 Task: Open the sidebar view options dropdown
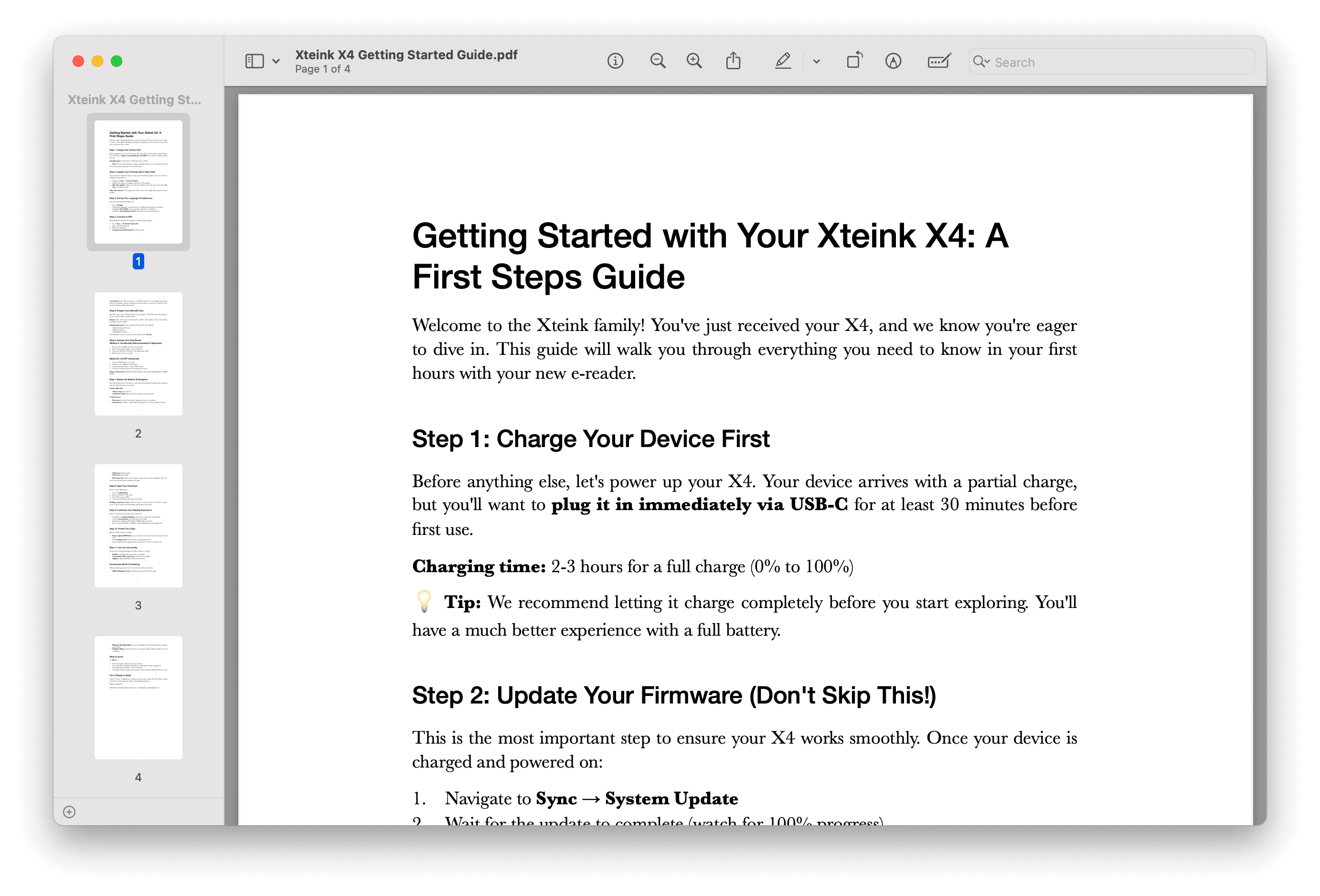tap(276, 61)
